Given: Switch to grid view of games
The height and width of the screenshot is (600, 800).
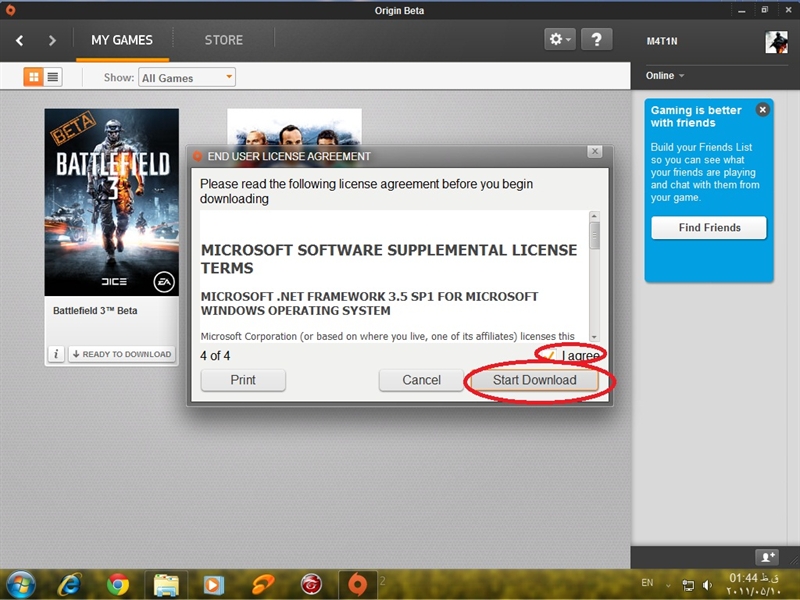Looking at the screenshot, I should [x=33, y=77].
